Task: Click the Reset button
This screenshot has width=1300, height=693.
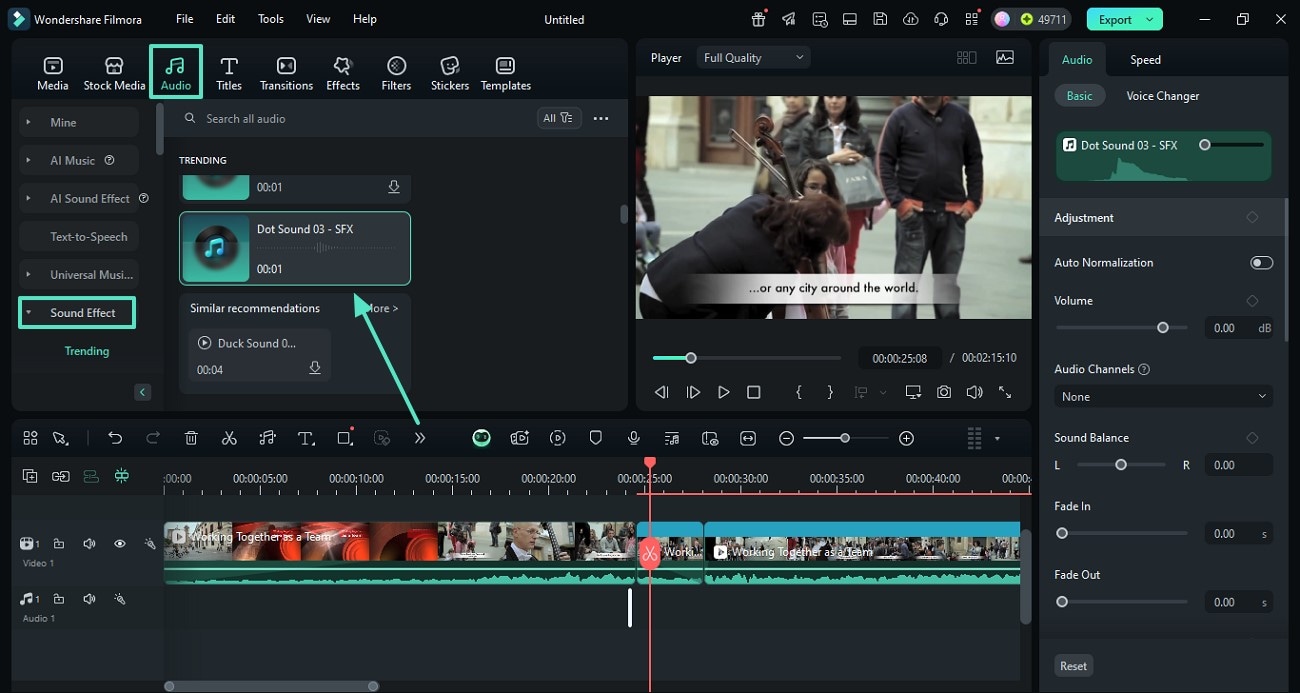Action: (1073, 666)
